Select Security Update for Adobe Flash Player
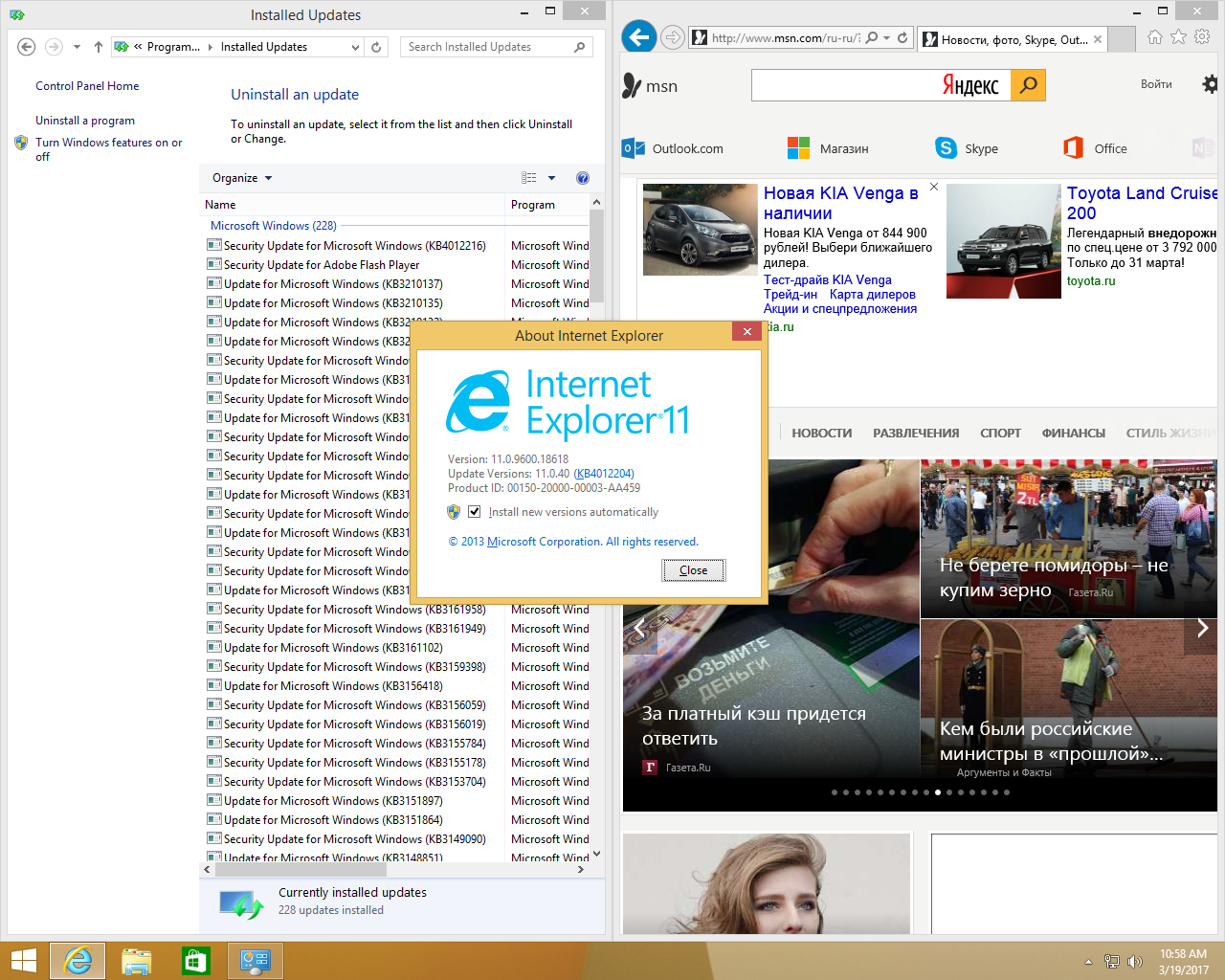1225x980 pixels. 322,265
